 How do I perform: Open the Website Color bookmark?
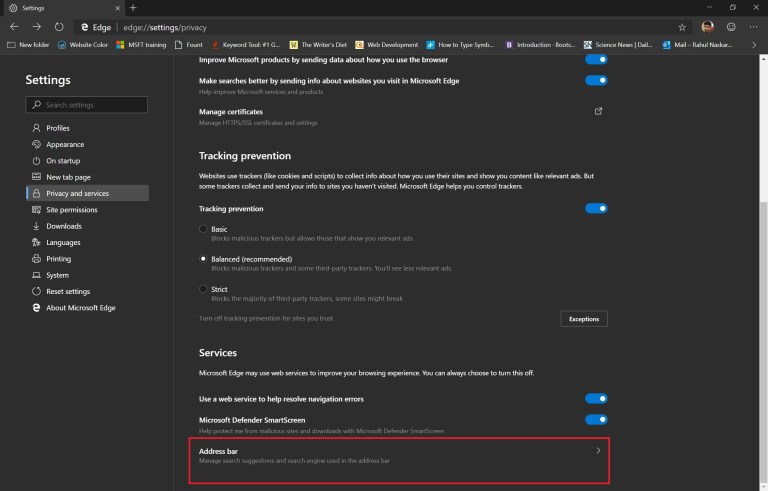pos(82,45)
